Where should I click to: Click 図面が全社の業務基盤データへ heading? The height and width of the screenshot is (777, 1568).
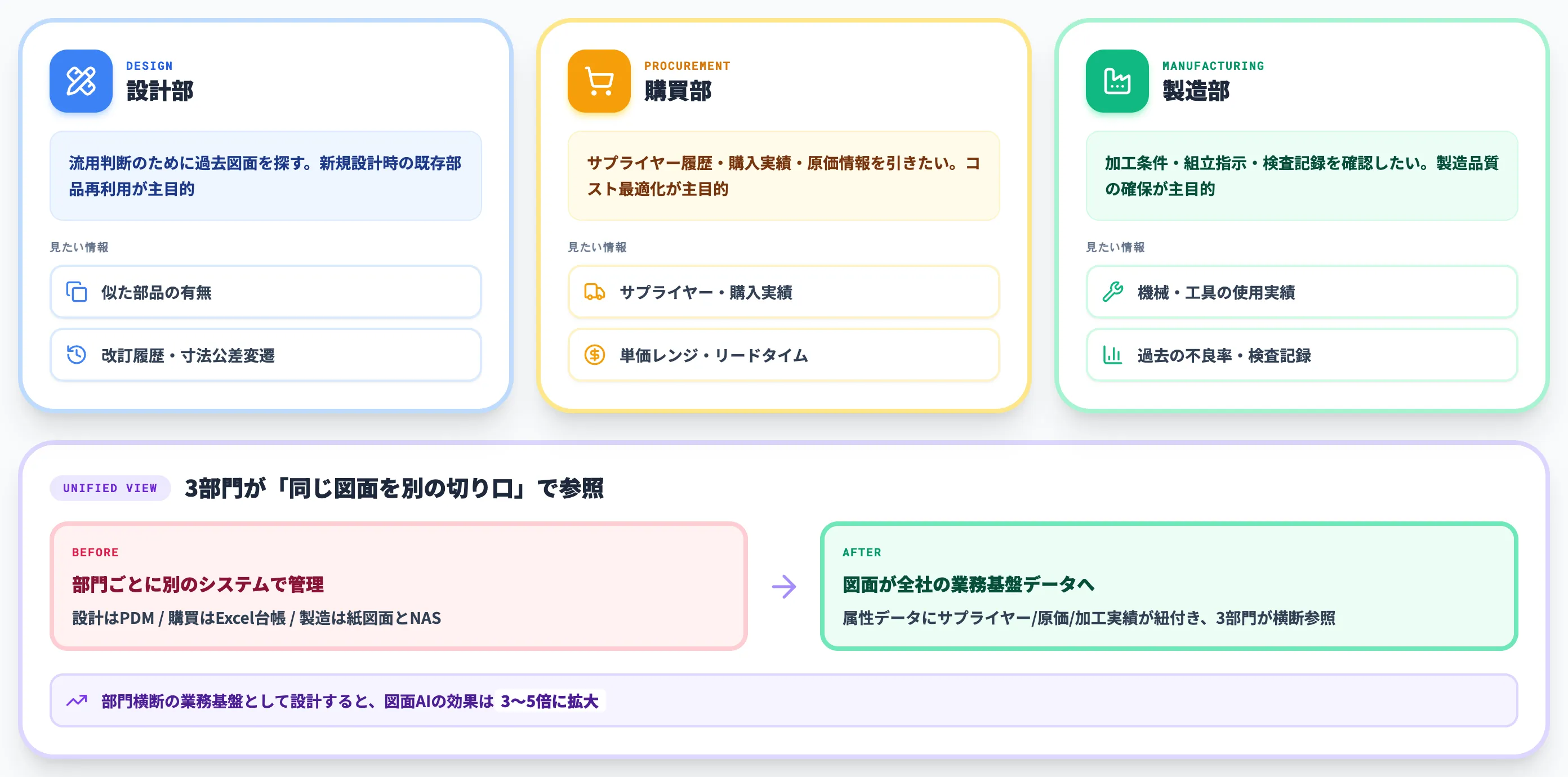pos(968,585)
